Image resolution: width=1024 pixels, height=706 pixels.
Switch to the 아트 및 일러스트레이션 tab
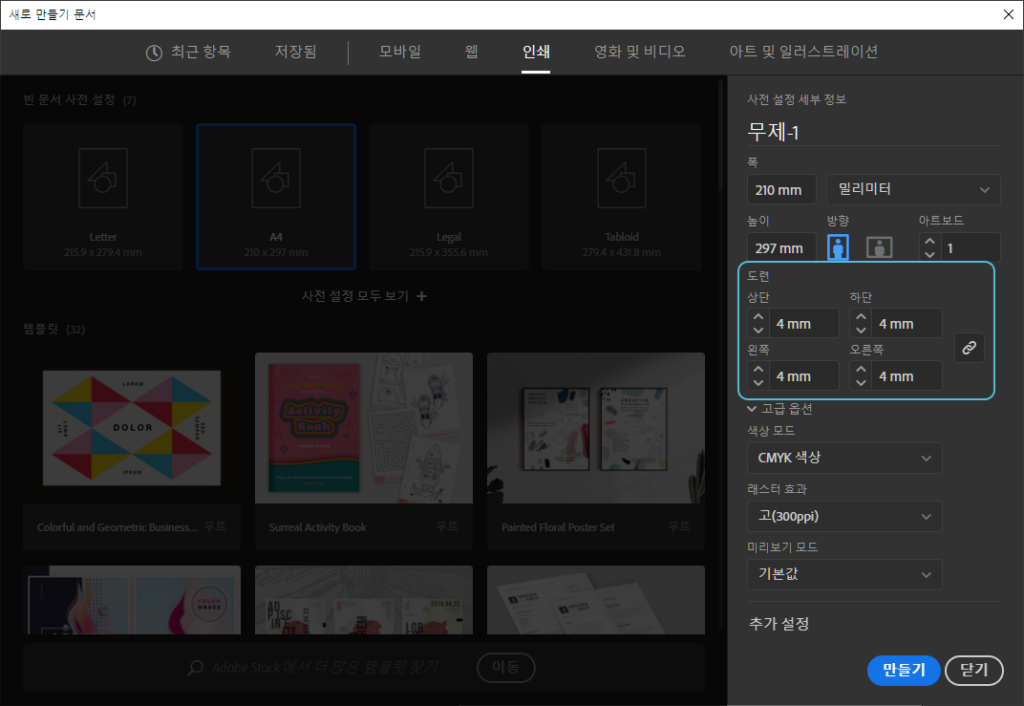[804, 52]
